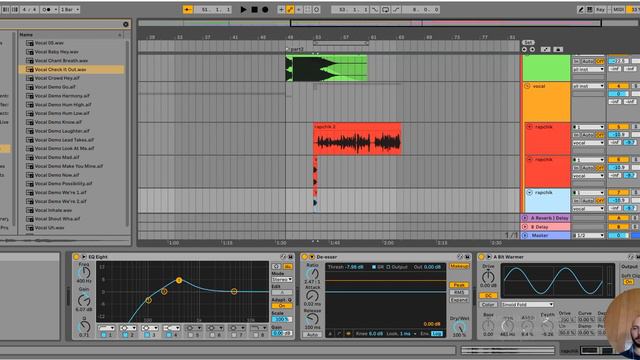Click the De-esser Dry/Wet knob

click(459, 327)
